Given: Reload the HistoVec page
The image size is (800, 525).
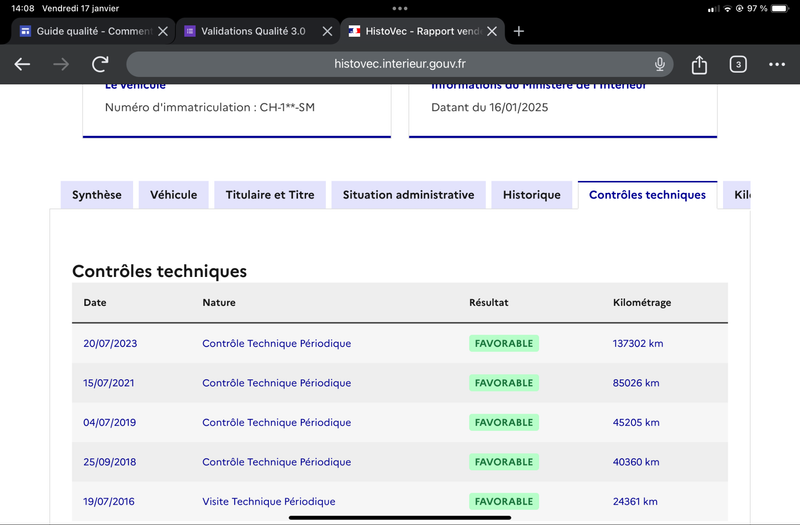Looking at the screenshot, I should (100, 64).
